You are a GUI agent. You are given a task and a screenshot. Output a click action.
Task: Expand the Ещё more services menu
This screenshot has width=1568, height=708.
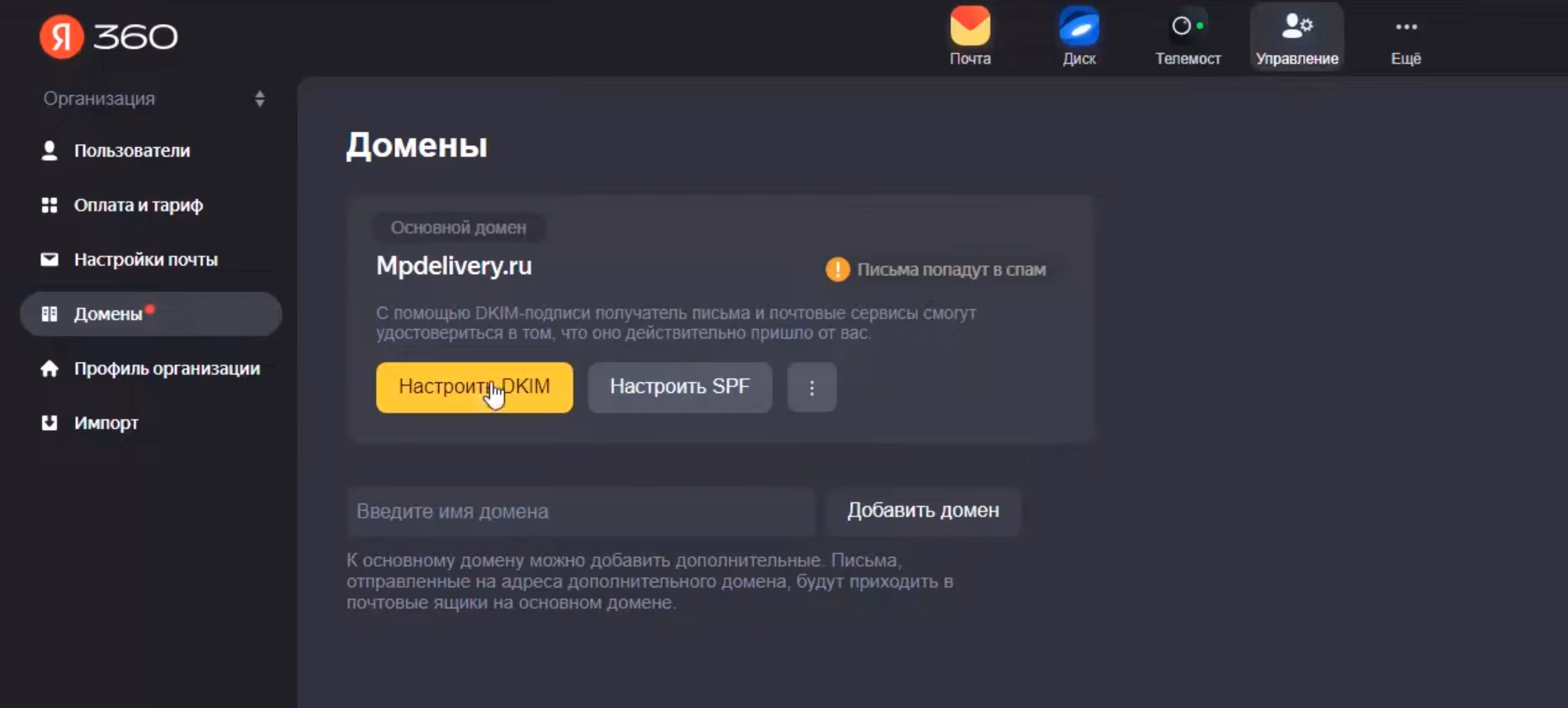1405,37
